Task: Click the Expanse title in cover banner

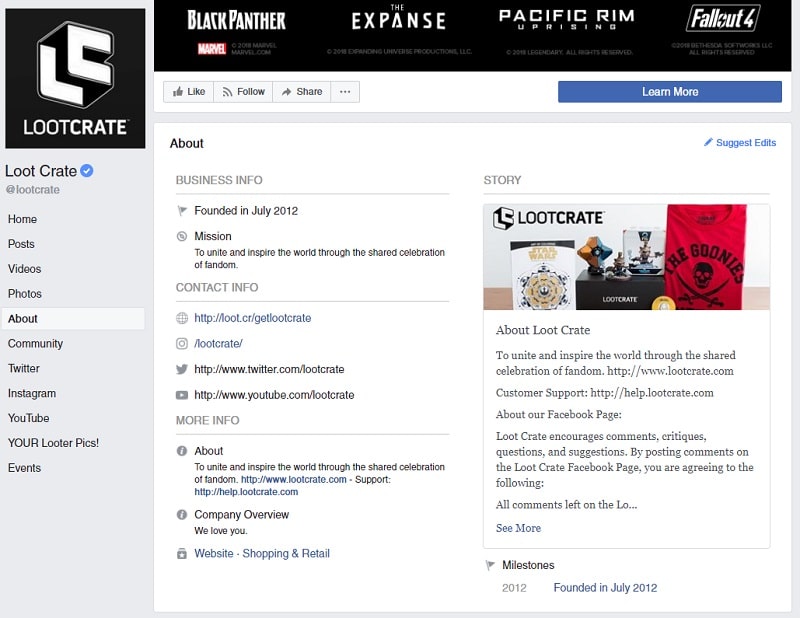Action: coord(398,18)
